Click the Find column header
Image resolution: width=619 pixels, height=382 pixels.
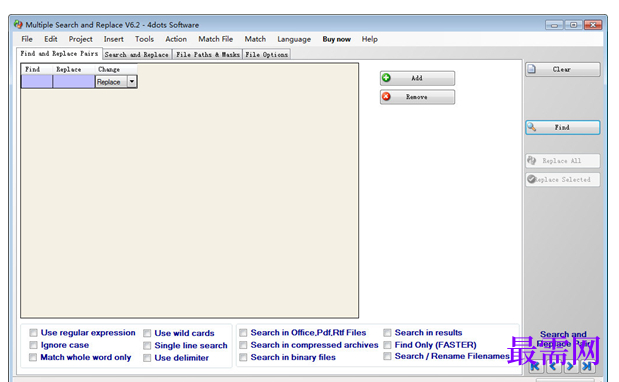(37, 69)
